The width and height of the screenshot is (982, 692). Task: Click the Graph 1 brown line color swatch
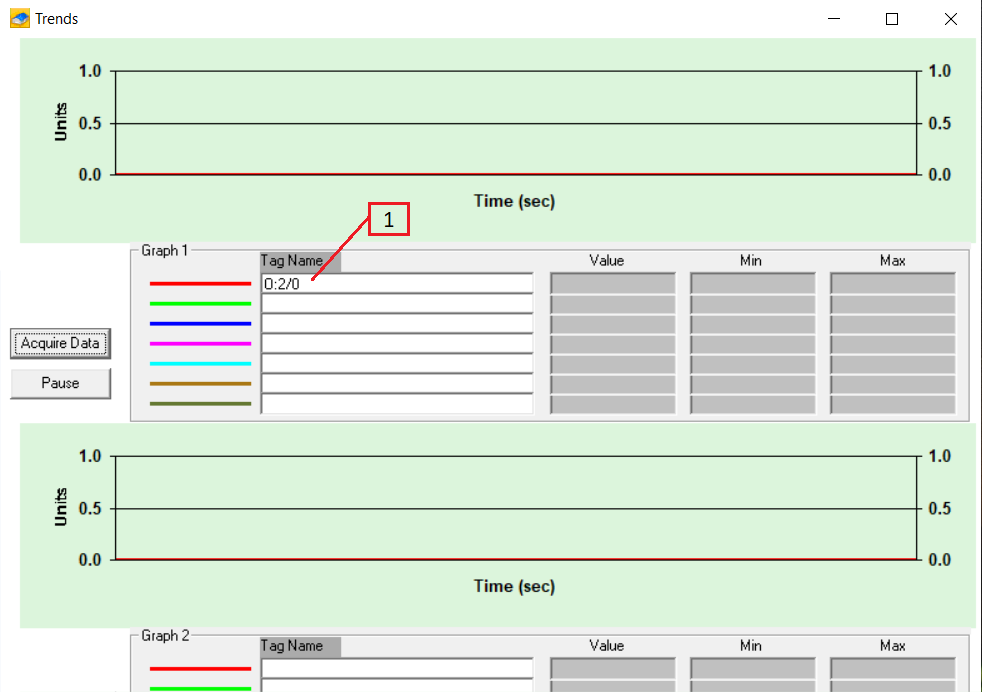pyautogui.click(x=200, y=384)
